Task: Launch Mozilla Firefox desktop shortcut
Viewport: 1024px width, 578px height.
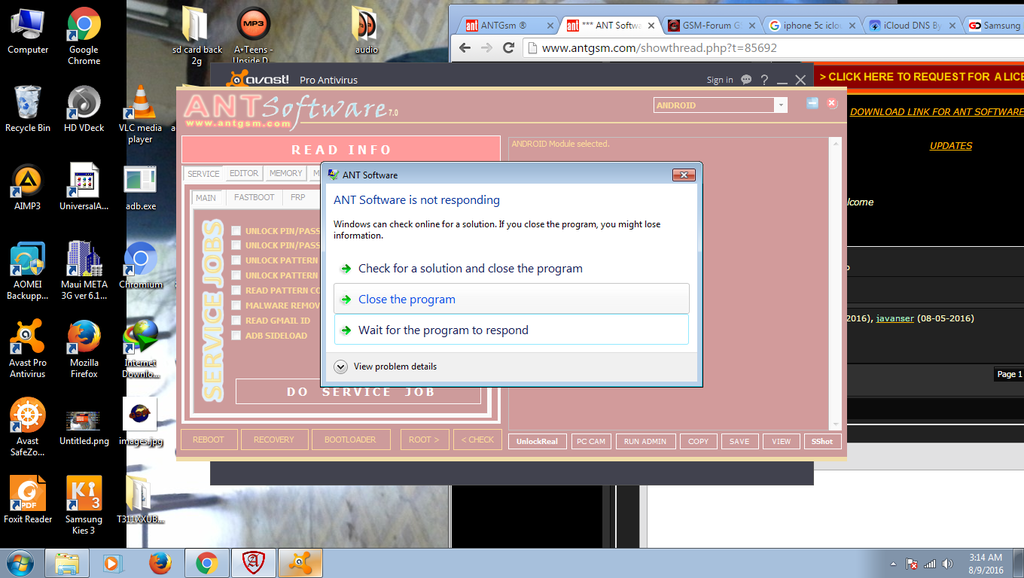Action: pos(84,349)
